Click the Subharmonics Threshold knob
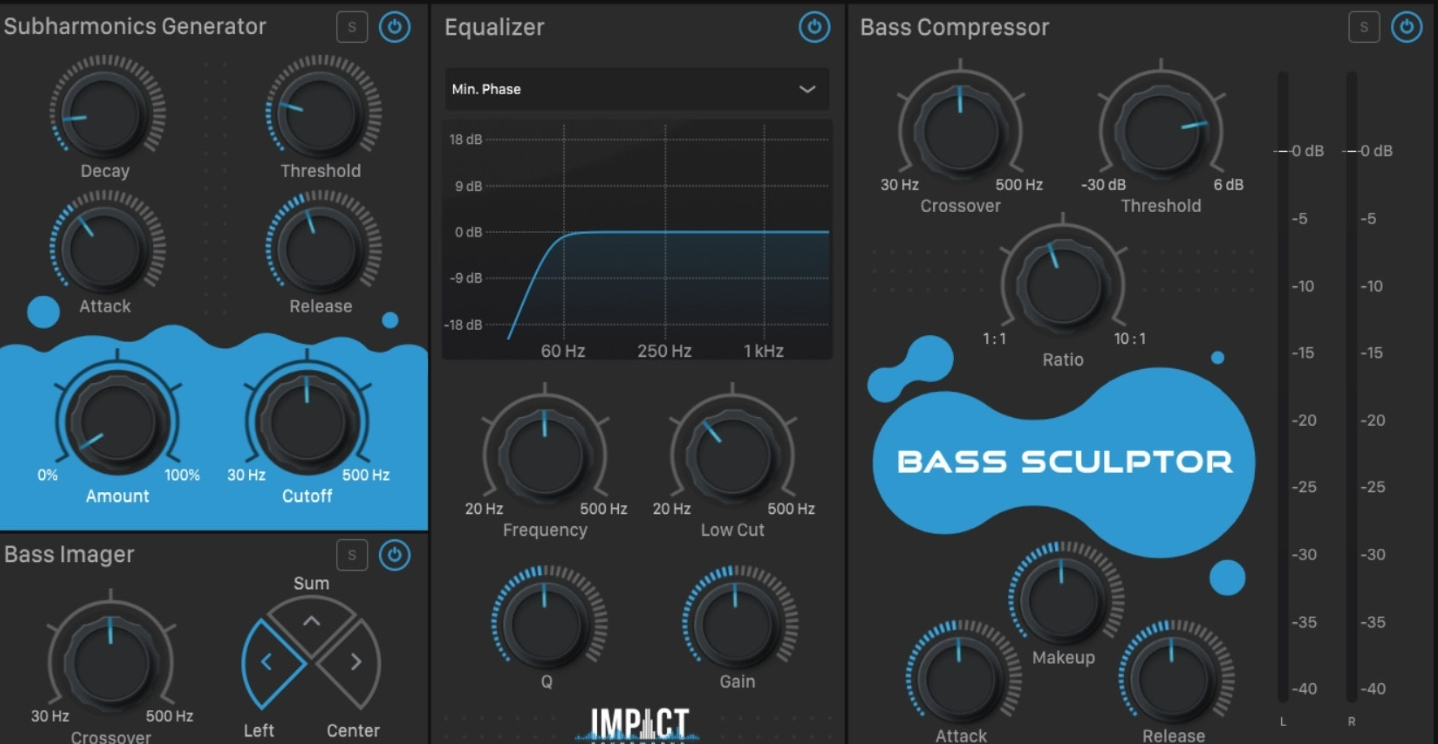 (322, 113)
